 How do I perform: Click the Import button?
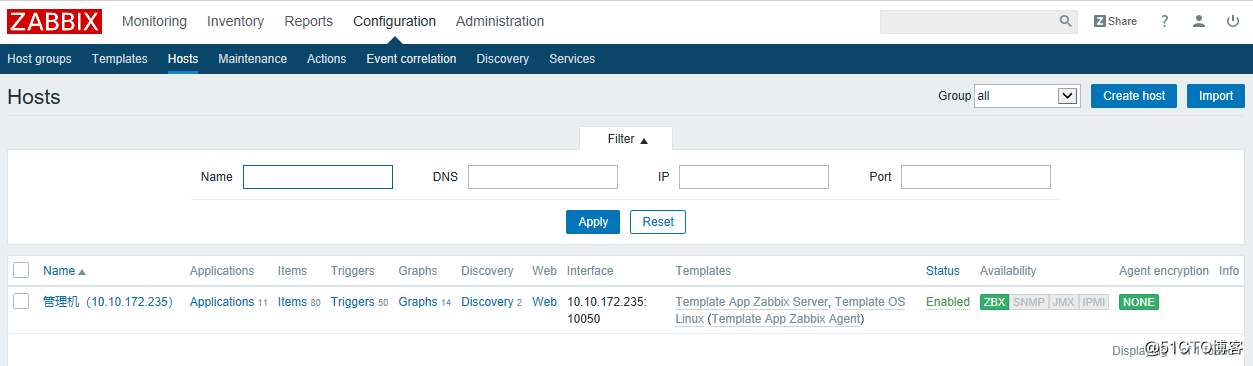[x=1216, y=96]
